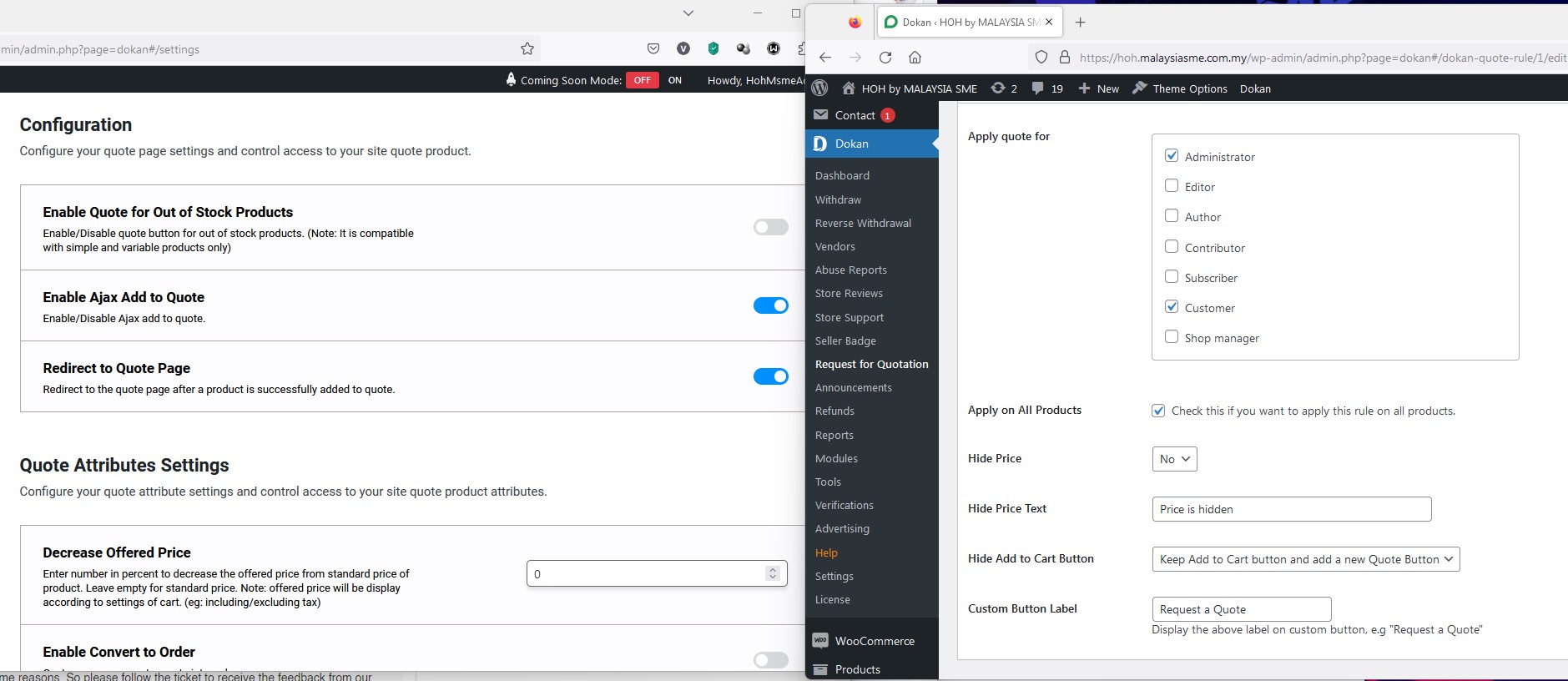1568x681 pixels.
Task: Open the Pocket save icon in left browser
Action: tap(653, 48)
